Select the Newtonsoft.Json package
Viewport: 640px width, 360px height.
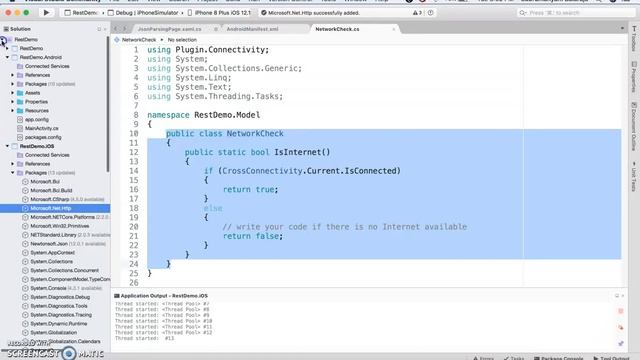pyautogui.click(x=49, y=244)
